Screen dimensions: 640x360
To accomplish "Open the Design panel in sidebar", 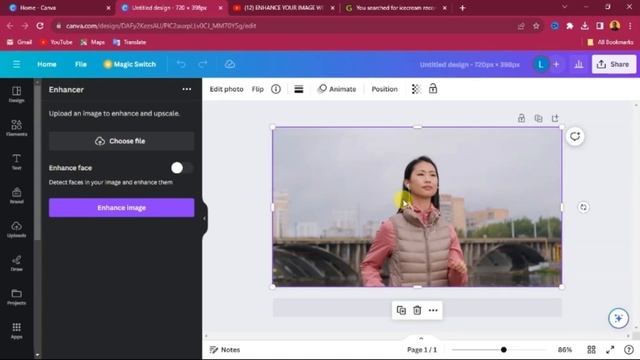I will coord(16,94).
